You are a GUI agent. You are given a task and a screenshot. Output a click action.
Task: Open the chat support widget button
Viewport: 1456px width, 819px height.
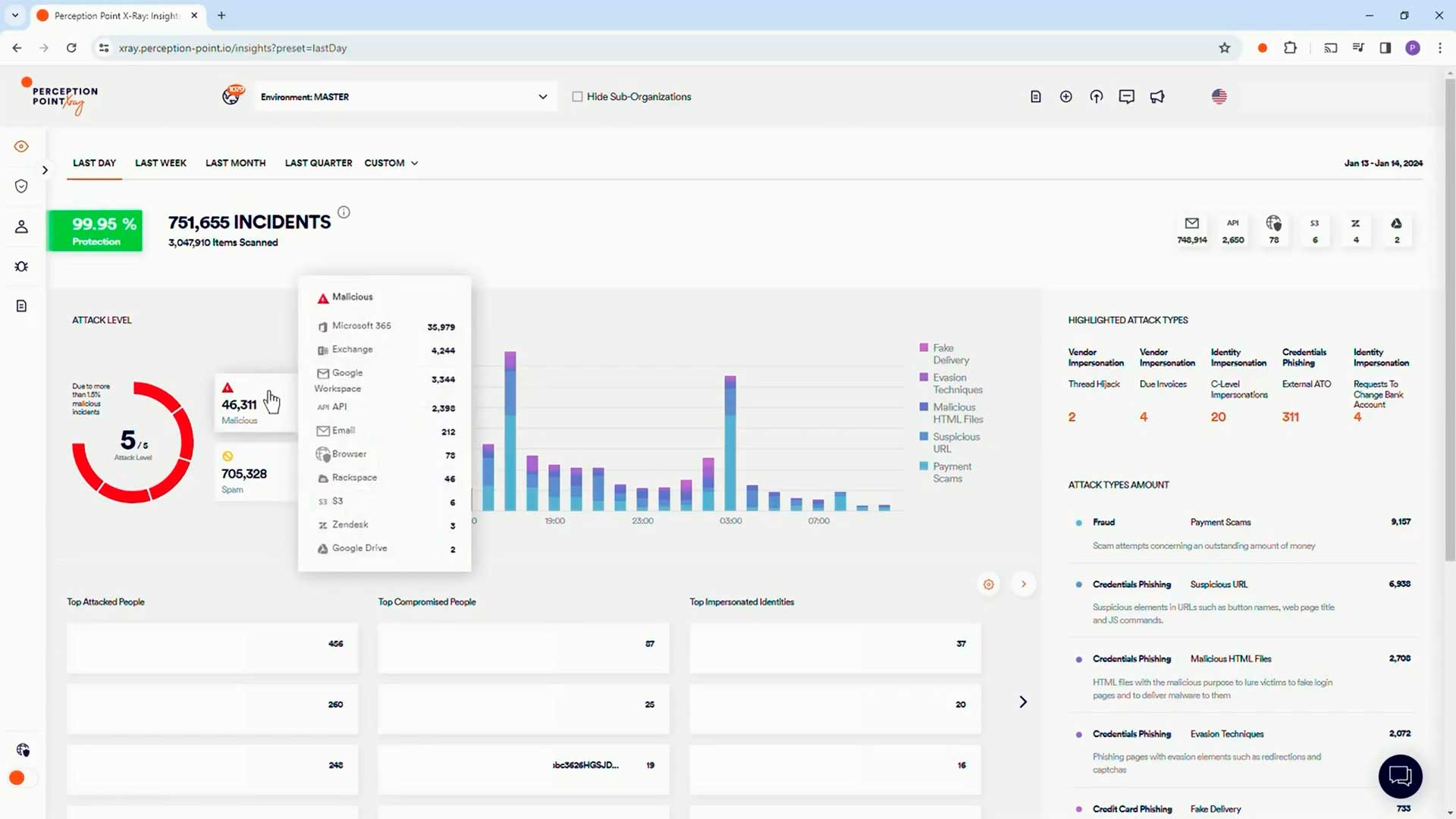coord(1400,777)
